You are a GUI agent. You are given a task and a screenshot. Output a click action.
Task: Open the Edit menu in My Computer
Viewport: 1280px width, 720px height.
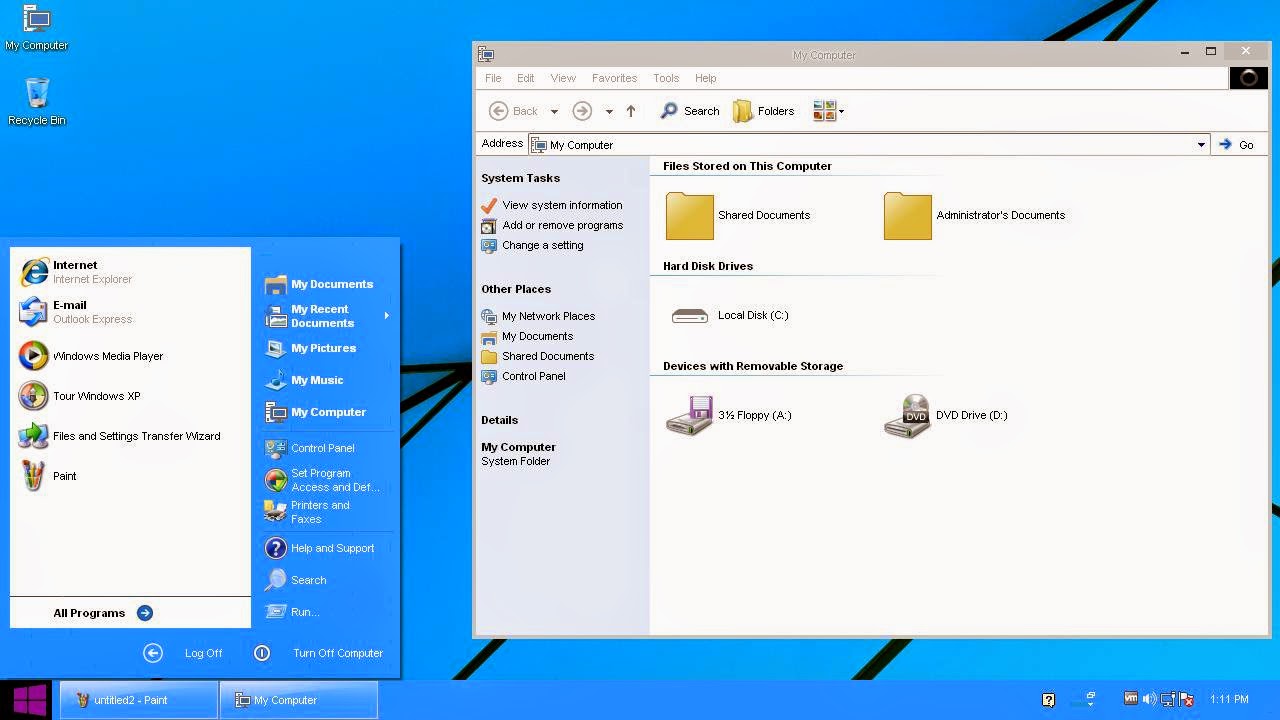pyautogui.click(x=526, y=78)
